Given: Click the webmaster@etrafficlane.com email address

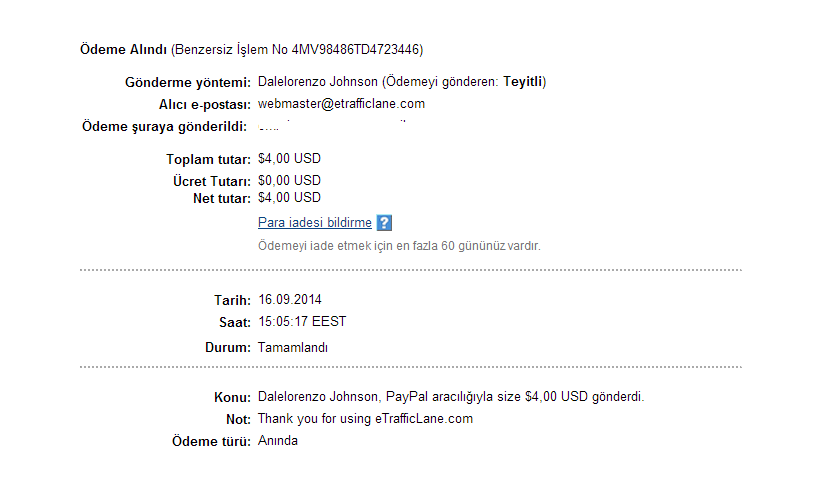Looking at the screenshot, I should [x=341, y=104].
